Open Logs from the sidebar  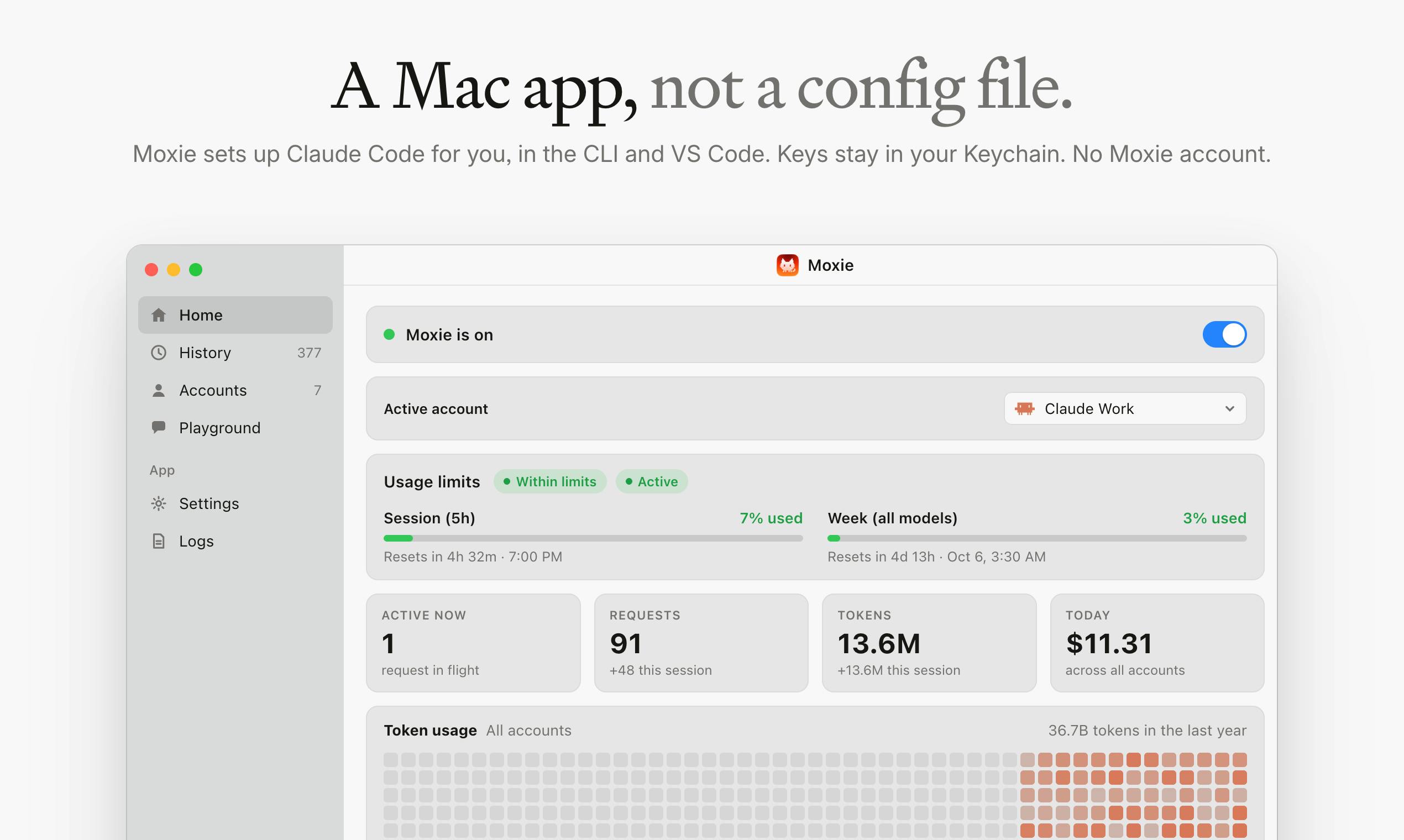point(235,541)
